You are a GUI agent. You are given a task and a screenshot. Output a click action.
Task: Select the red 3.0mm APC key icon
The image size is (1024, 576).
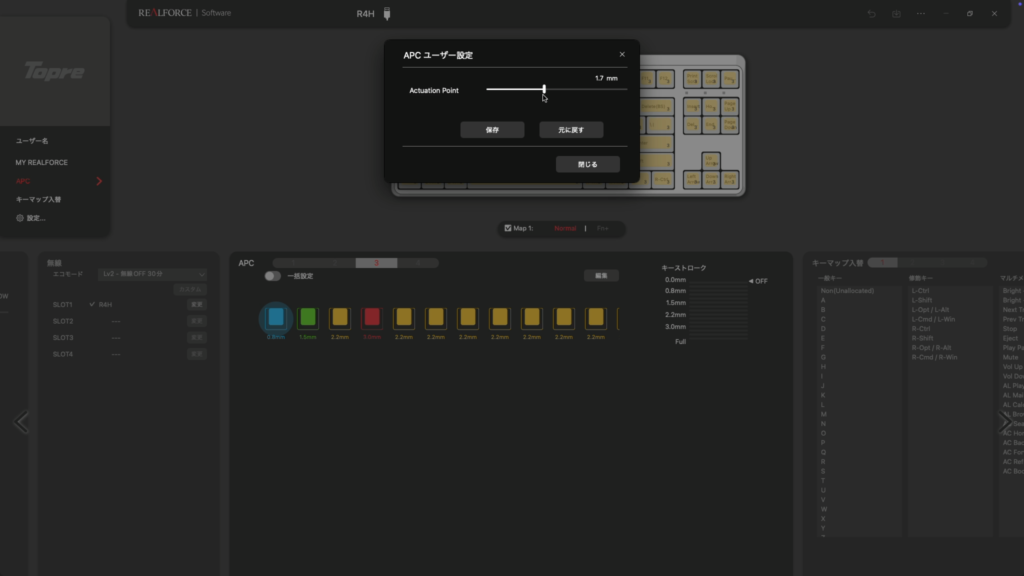pyautogui.click(x=371, y=318)
